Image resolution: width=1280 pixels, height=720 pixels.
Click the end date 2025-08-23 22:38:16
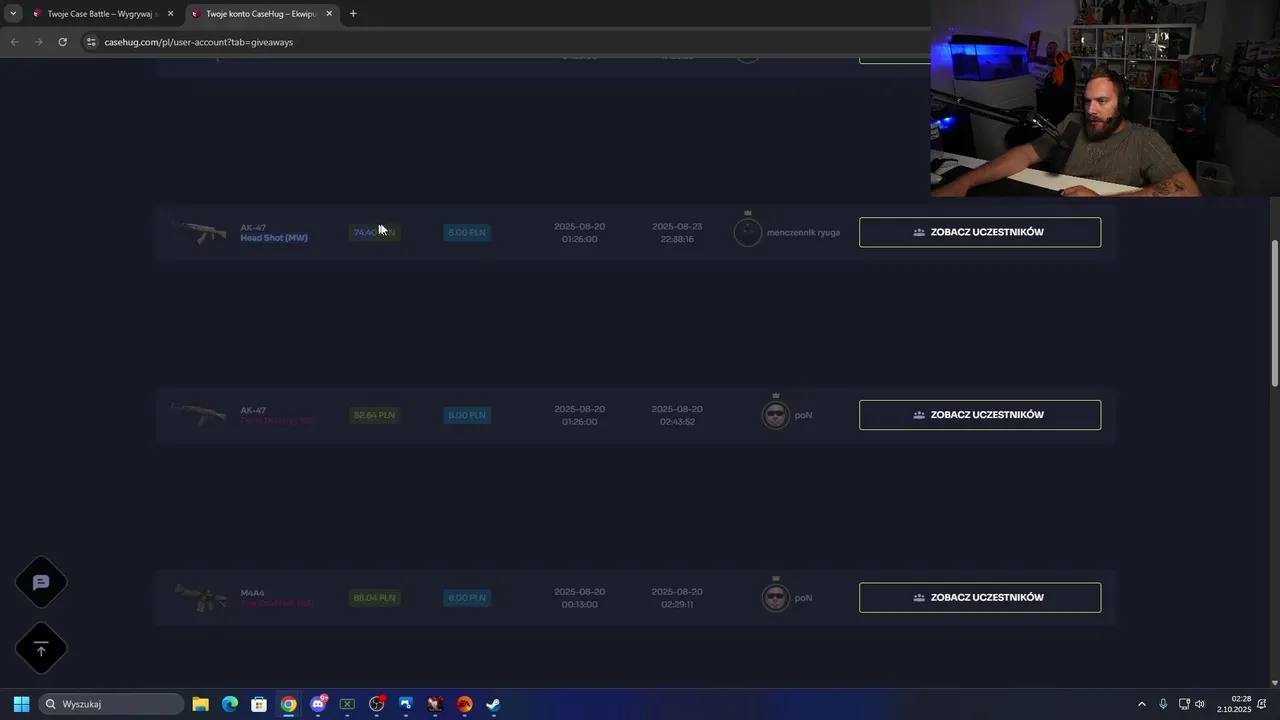click(x=677, y=232)
